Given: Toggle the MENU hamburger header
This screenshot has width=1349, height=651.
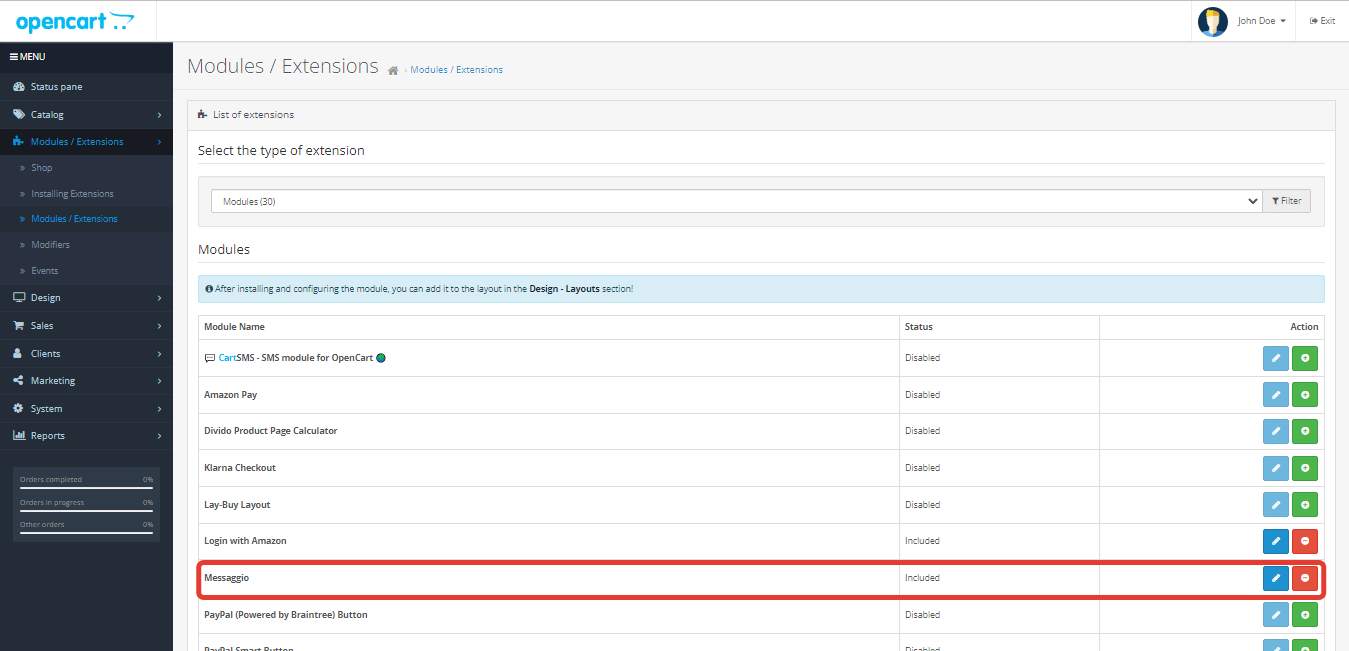Looking at the screenshot, I should click(x=28, y=57).
